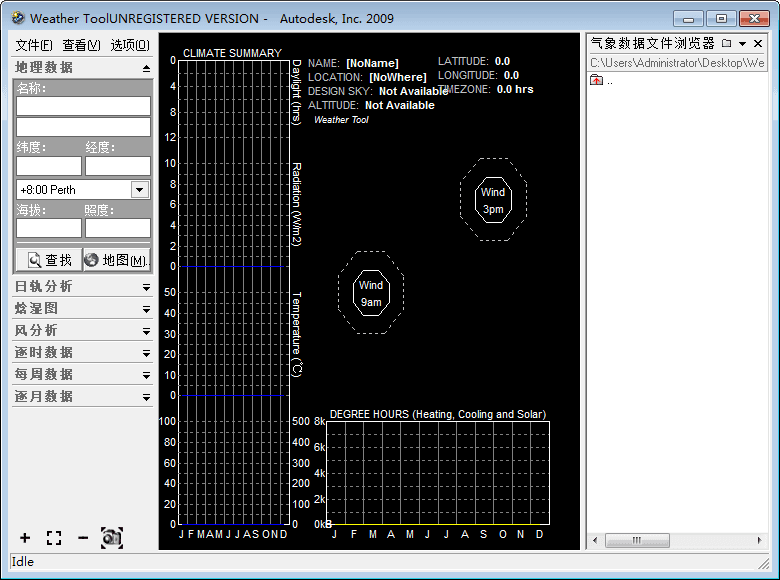This screenshot has width=780, height=580.
Task: Expand the 焓湿图 section
Action: click(x=146, y=309)
